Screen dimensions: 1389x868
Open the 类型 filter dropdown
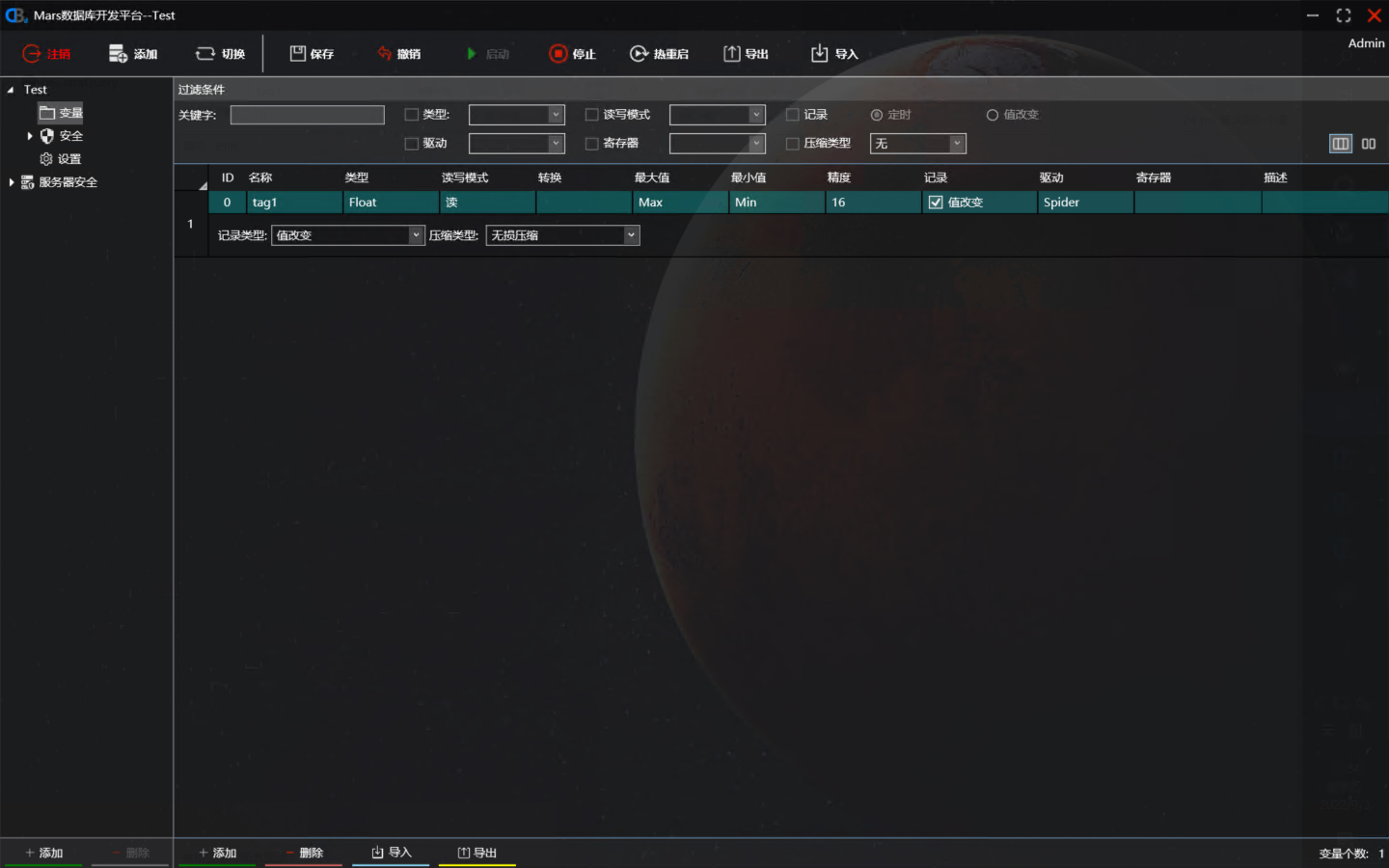516,115
